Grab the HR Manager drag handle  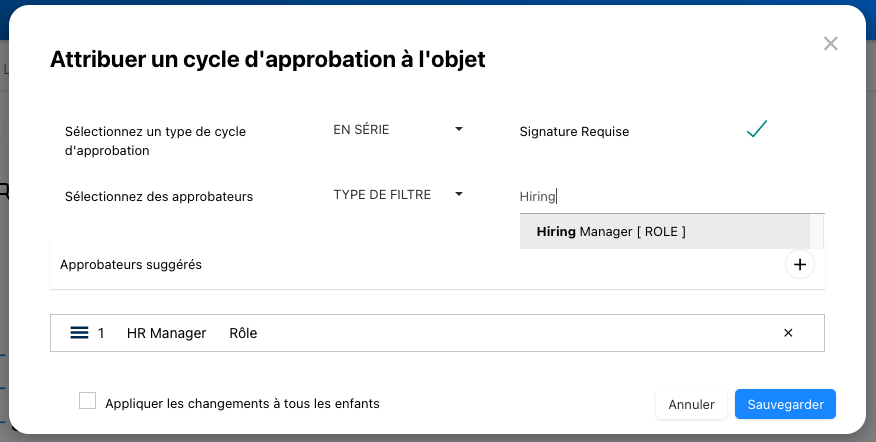[x=80, y=333]
